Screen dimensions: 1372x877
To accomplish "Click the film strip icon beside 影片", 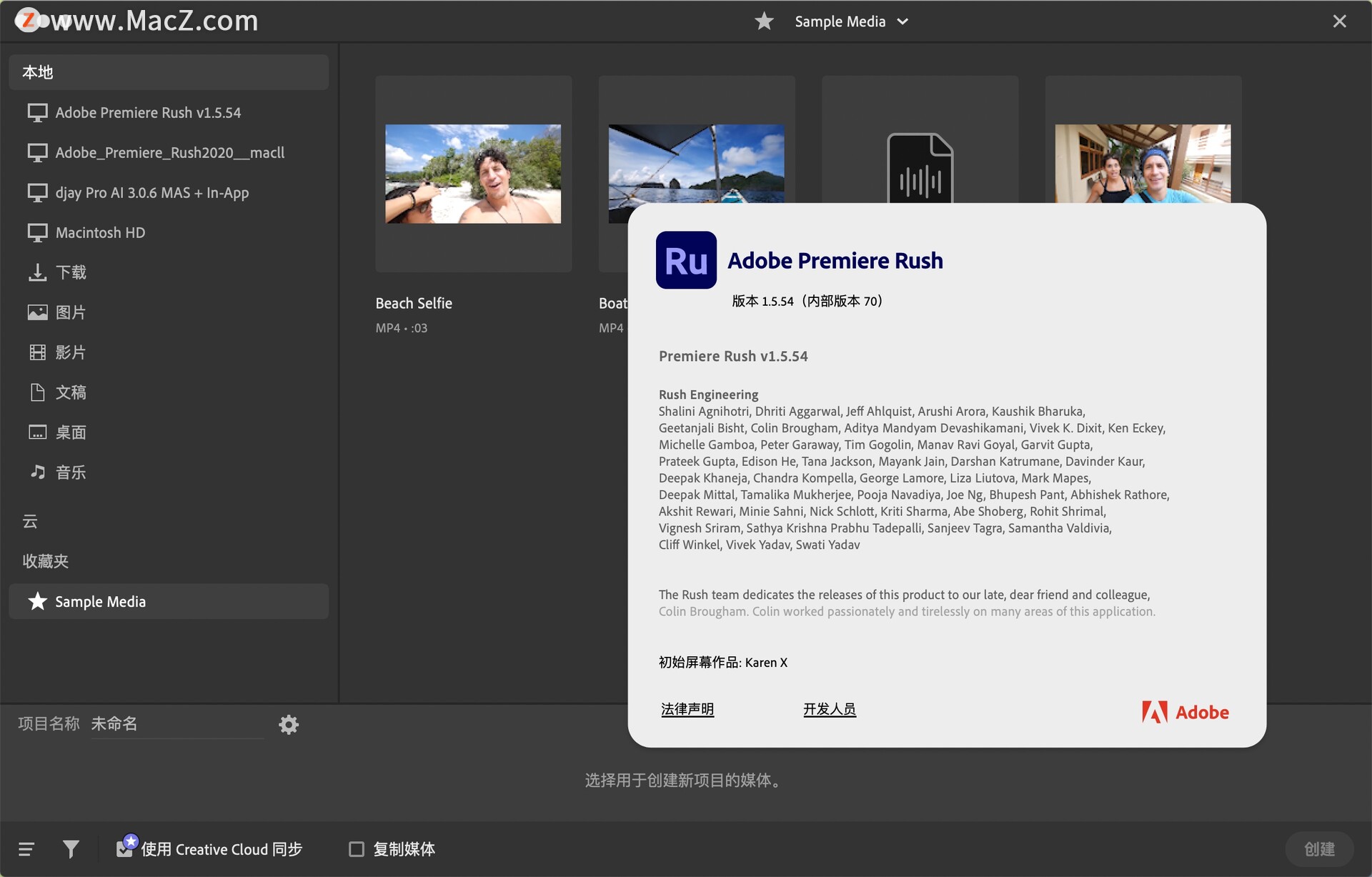I will coord(37,352).
